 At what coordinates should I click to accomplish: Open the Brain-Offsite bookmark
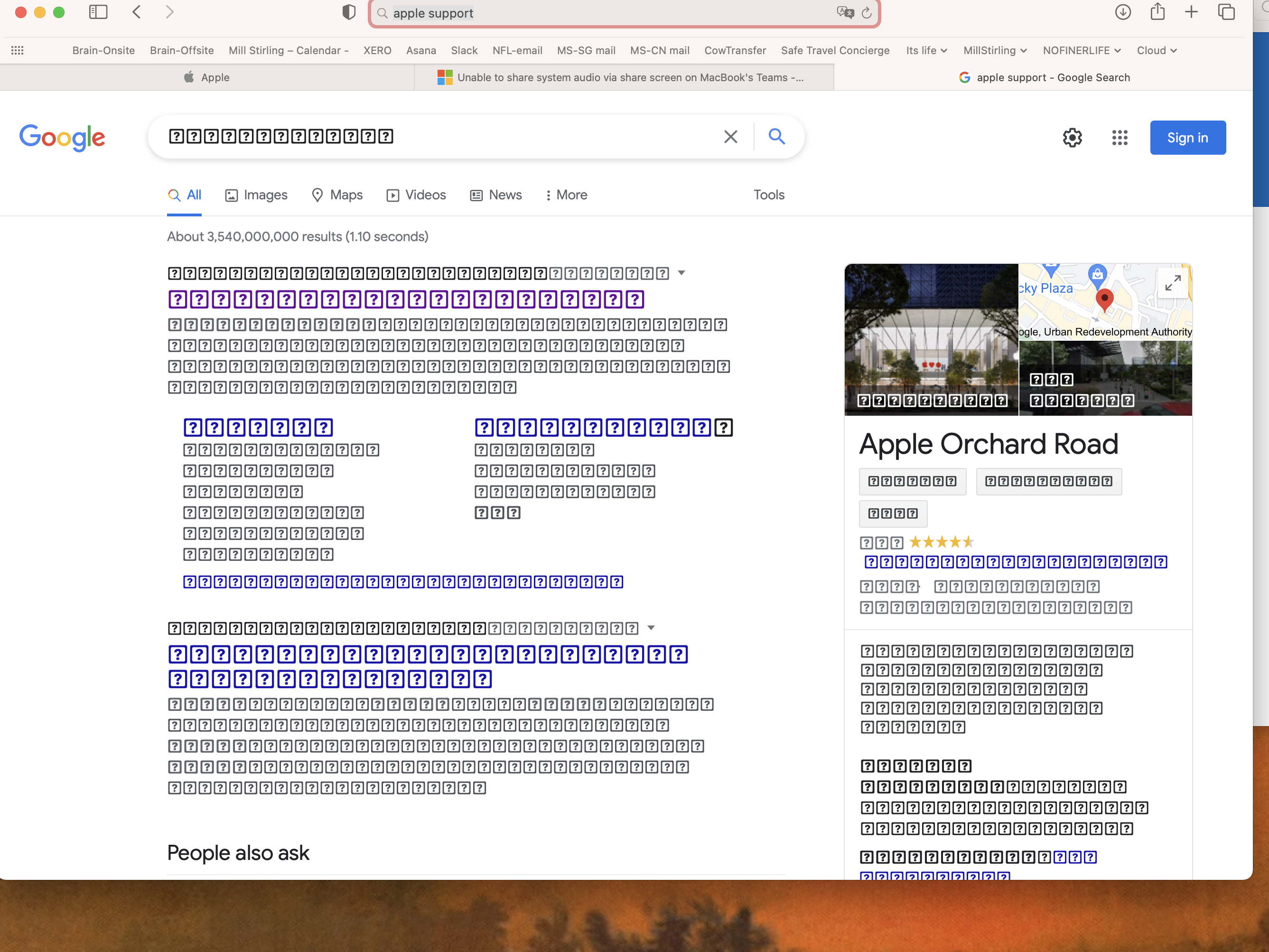(182, 50)
